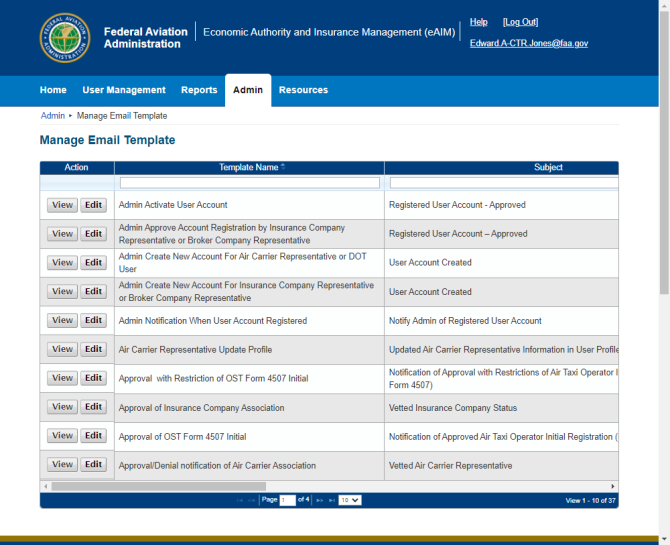Click horizontal scrollbar right arrow
670x545 pixels.
[x=613, y=486]
